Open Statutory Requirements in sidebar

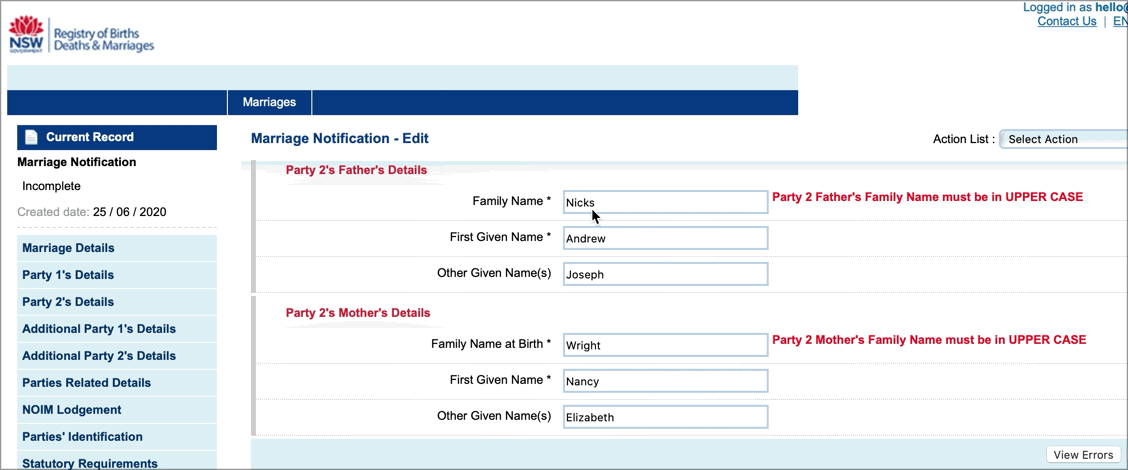tap(90, 463)
